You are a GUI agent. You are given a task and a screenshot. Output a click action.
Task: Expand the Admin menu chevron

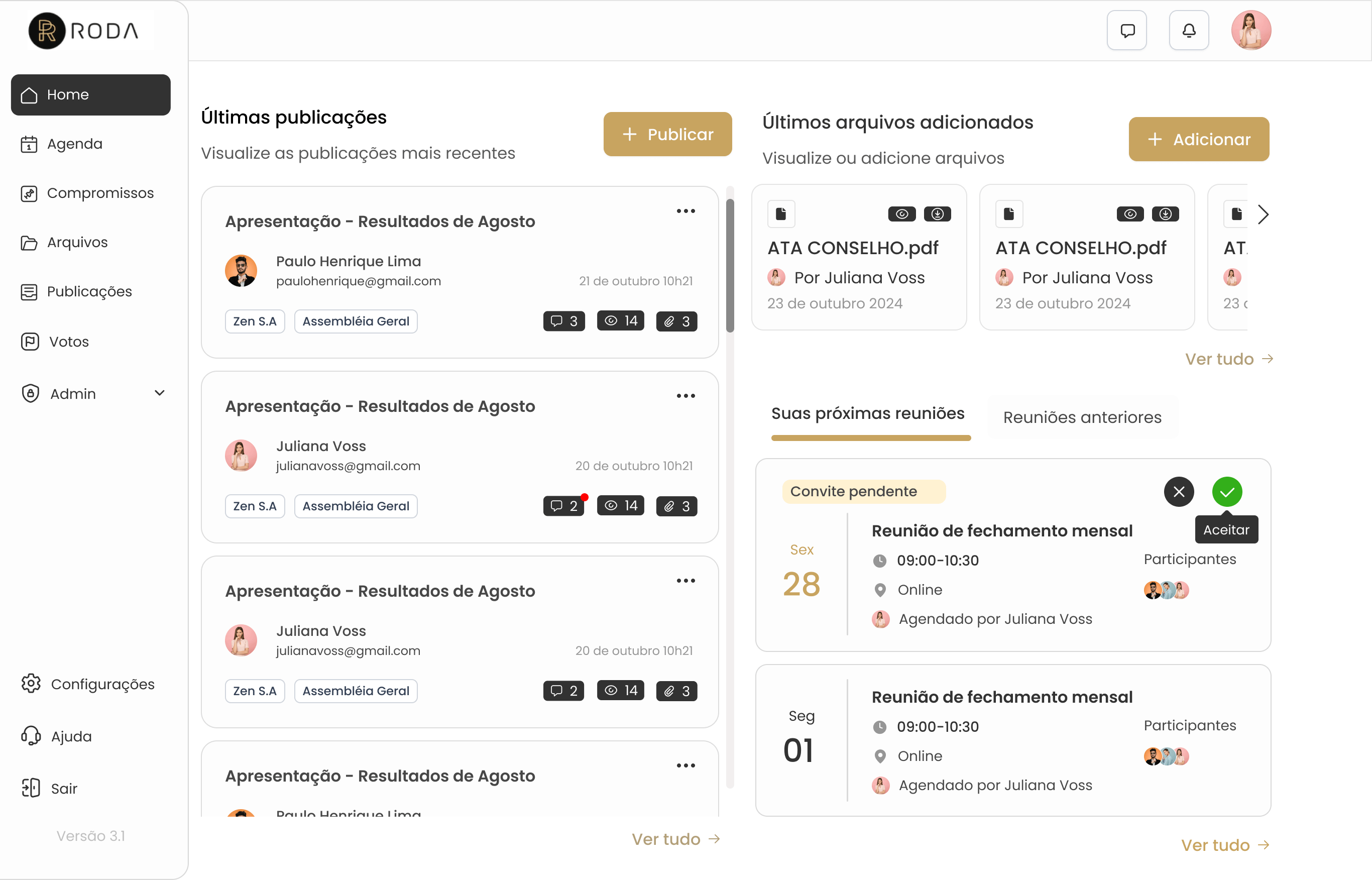tap(159, 393)
